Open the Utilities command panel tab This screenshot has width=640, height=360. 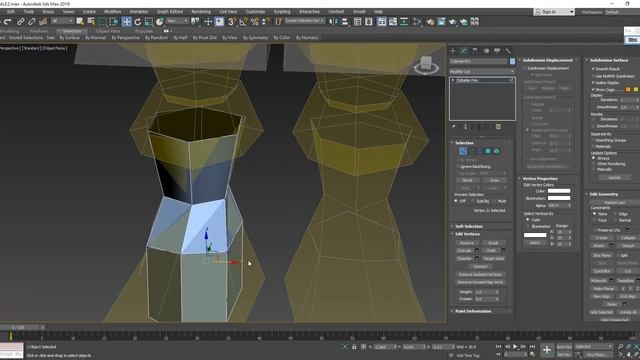point(508,51)
